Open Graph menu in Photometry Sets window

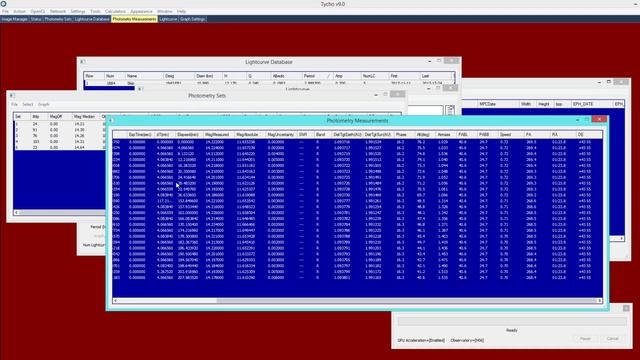(44, 104)
